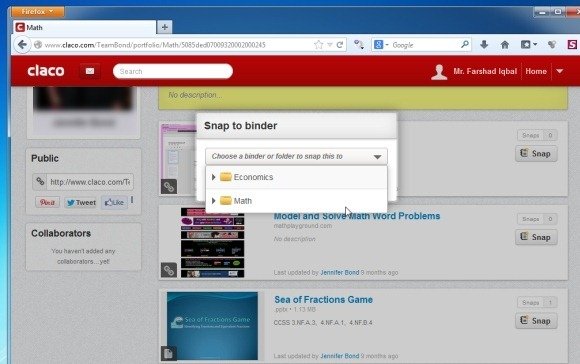The width and height of the screenshot is (580, 364).
Task: Open Firefox downloads arrow icon
Action: click(x=484, y=45)
